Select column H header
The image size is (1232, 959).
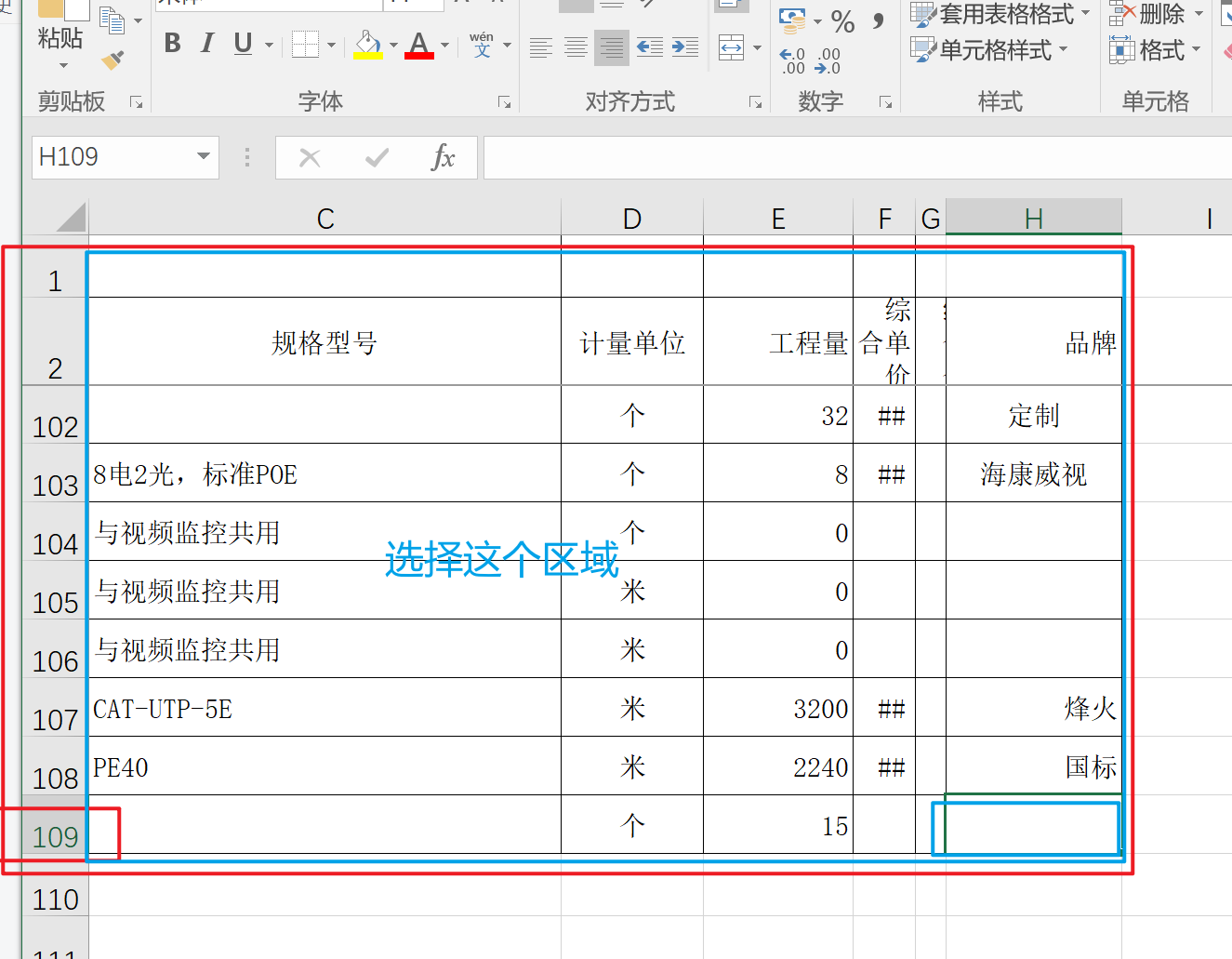click(x=1034, y=218)
